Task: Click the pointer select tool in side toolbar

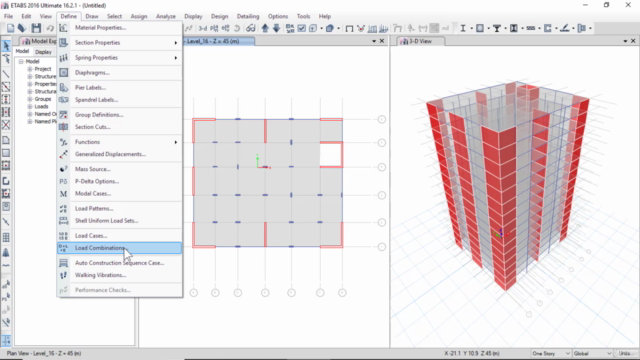Action: tap(6, 46)
